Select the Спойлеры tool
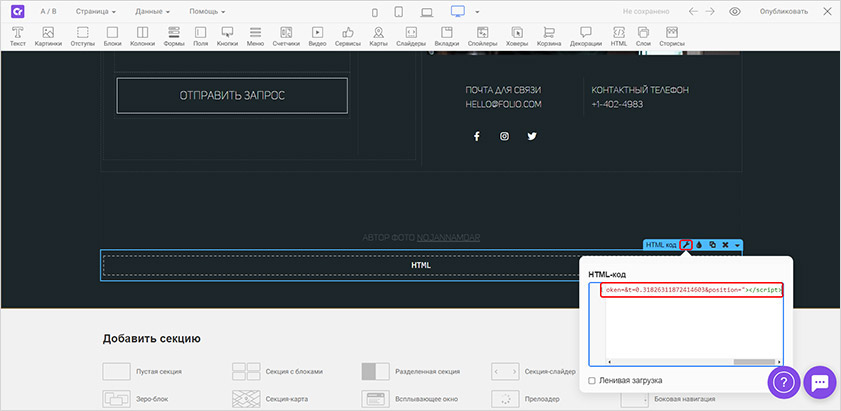The image size is (841, 411). tap(482, 36)
